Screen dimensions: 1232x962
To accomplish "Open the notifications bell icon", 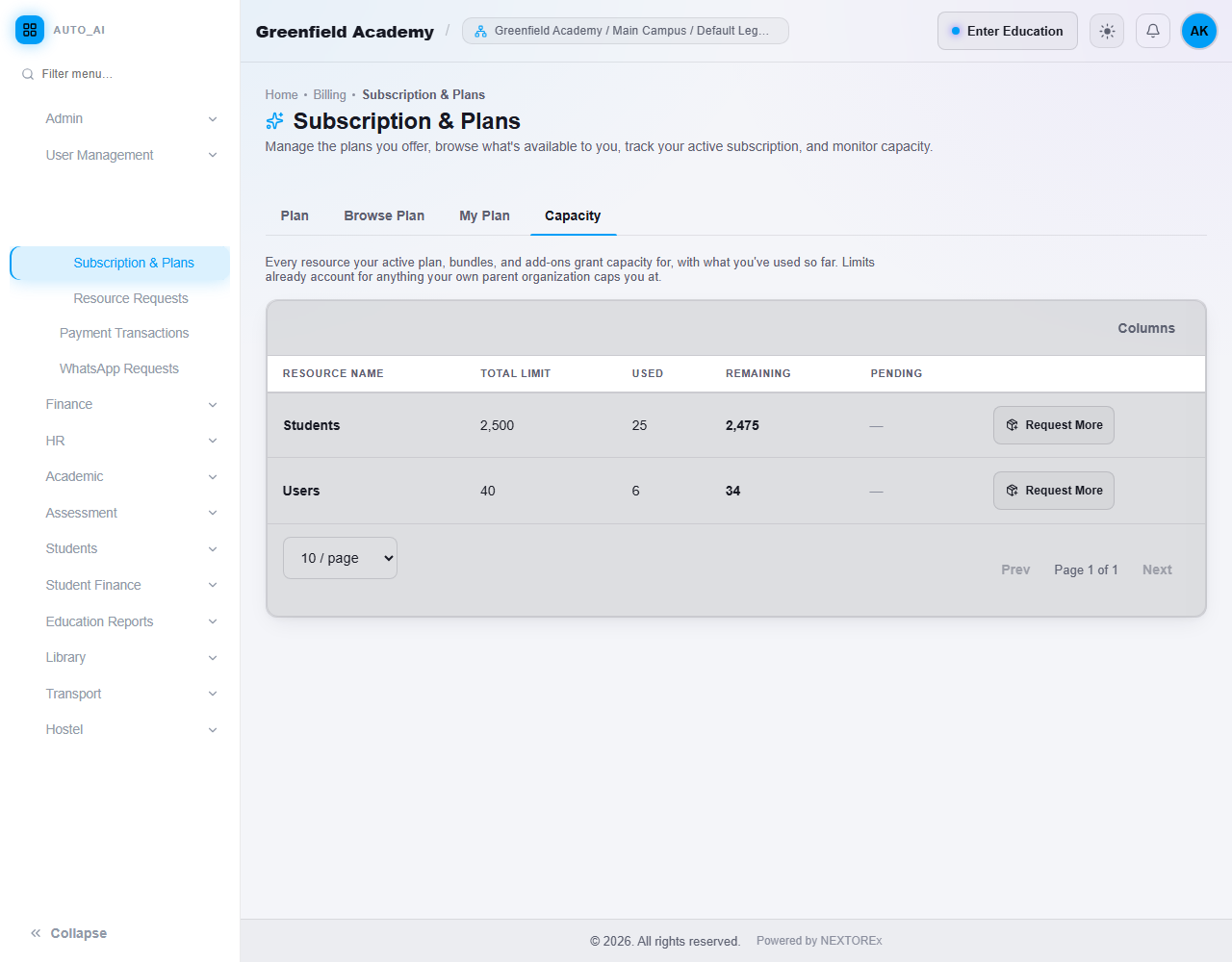I will click(x=1153, y=31).
